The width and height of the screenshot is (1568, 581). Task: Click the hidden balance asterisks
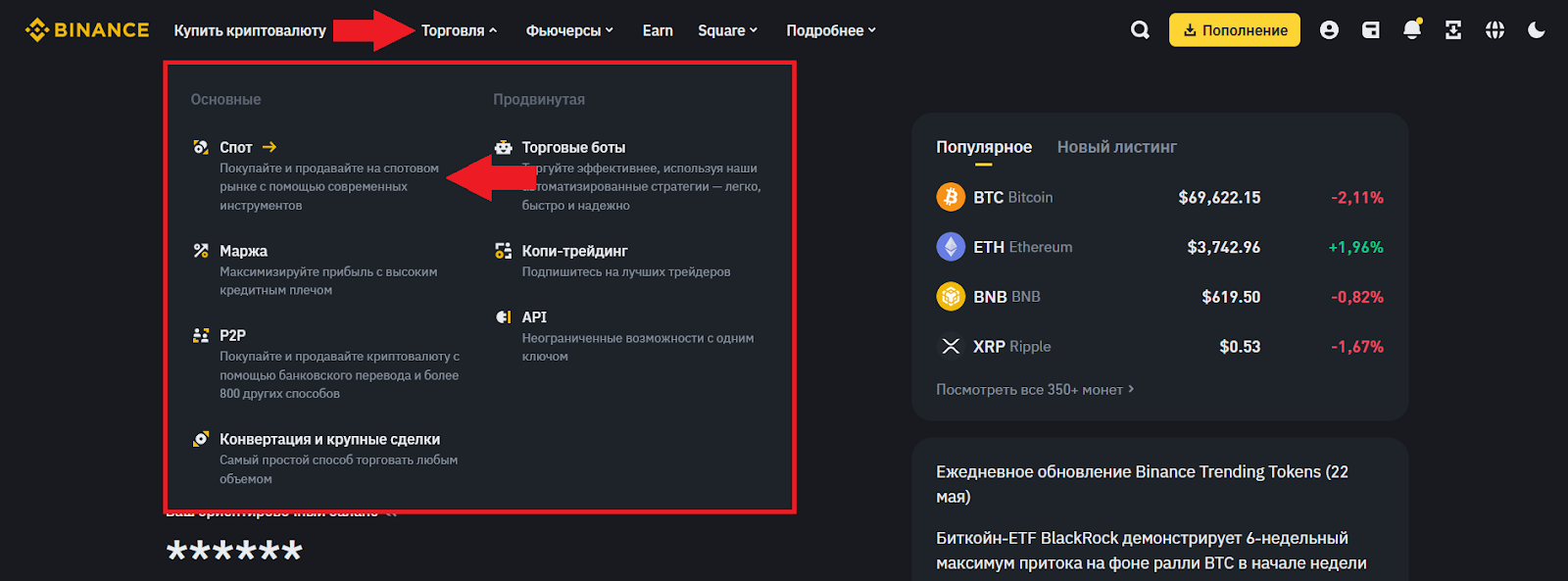coord(234,551)
